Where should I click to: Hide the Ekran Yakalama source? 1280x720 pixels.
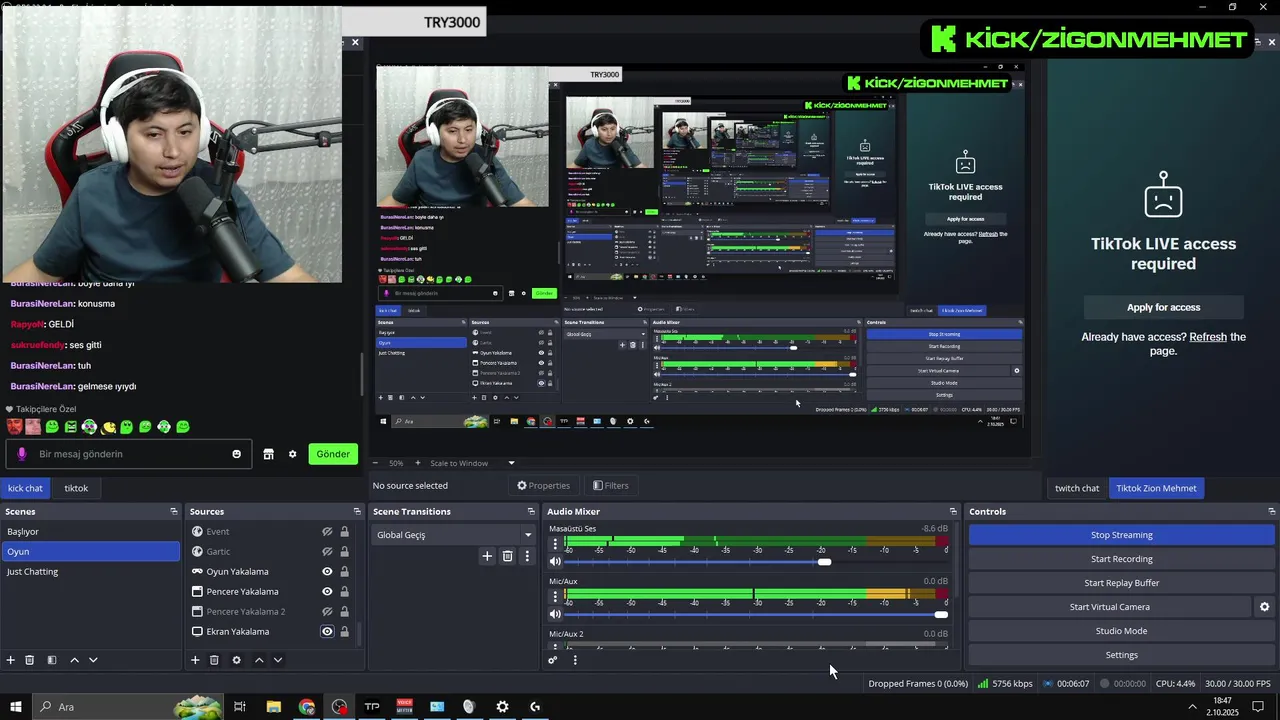(327, 632)
